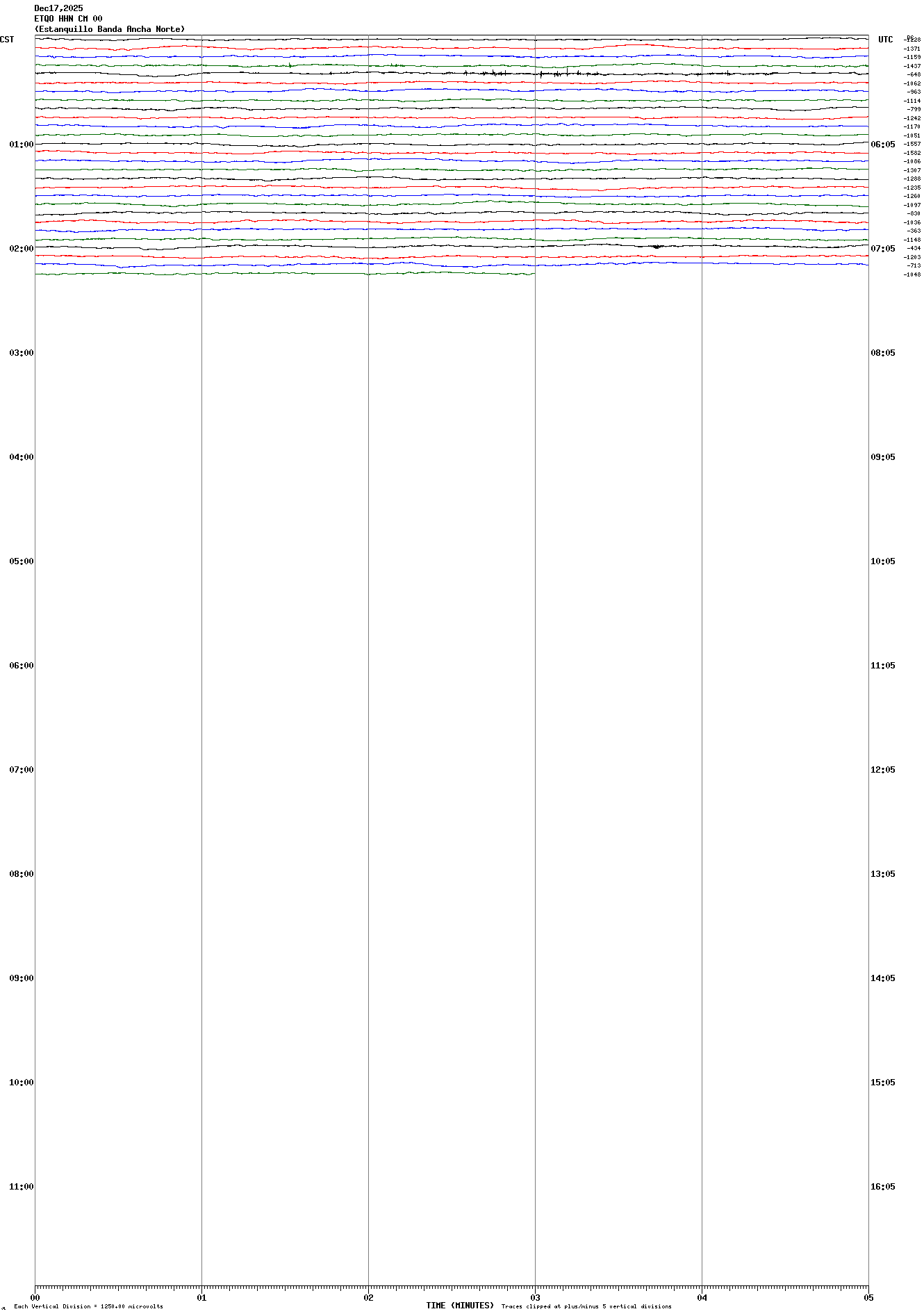Screen dimensions: 924x1316
Task: Select the Estanquillo Banda Ancha Norte subtitle
Action: click(x=110, y=29)
